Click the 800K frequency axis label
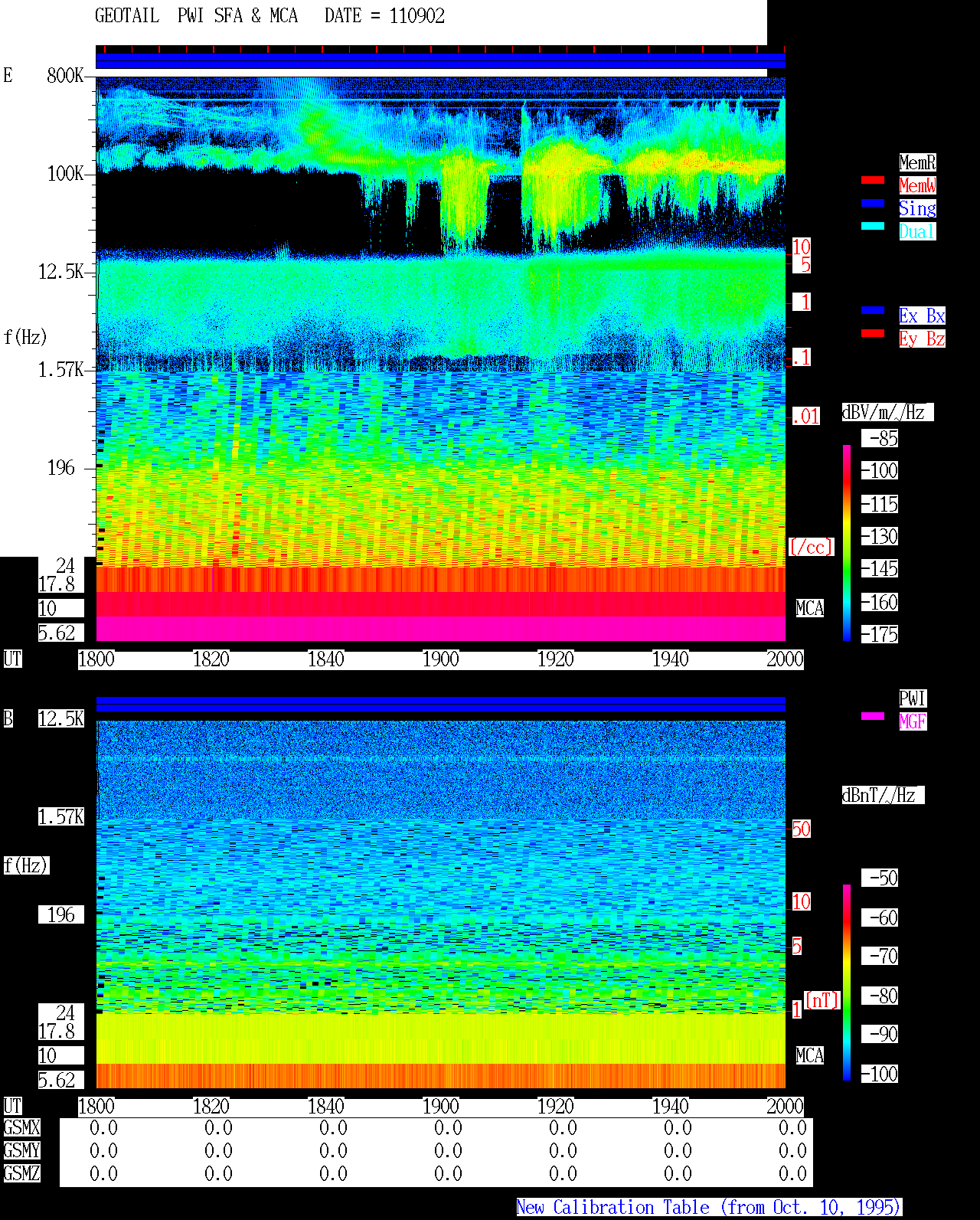Screen dimensions: 980x1220 click(65, 75)
